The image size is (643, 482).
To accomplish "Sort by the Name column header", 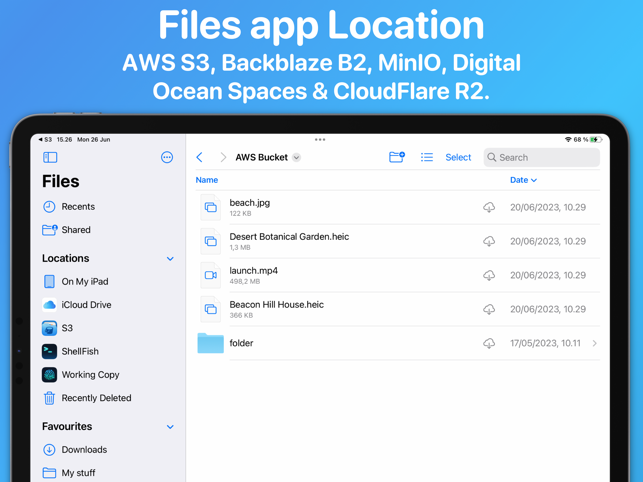I will (207, 180).
